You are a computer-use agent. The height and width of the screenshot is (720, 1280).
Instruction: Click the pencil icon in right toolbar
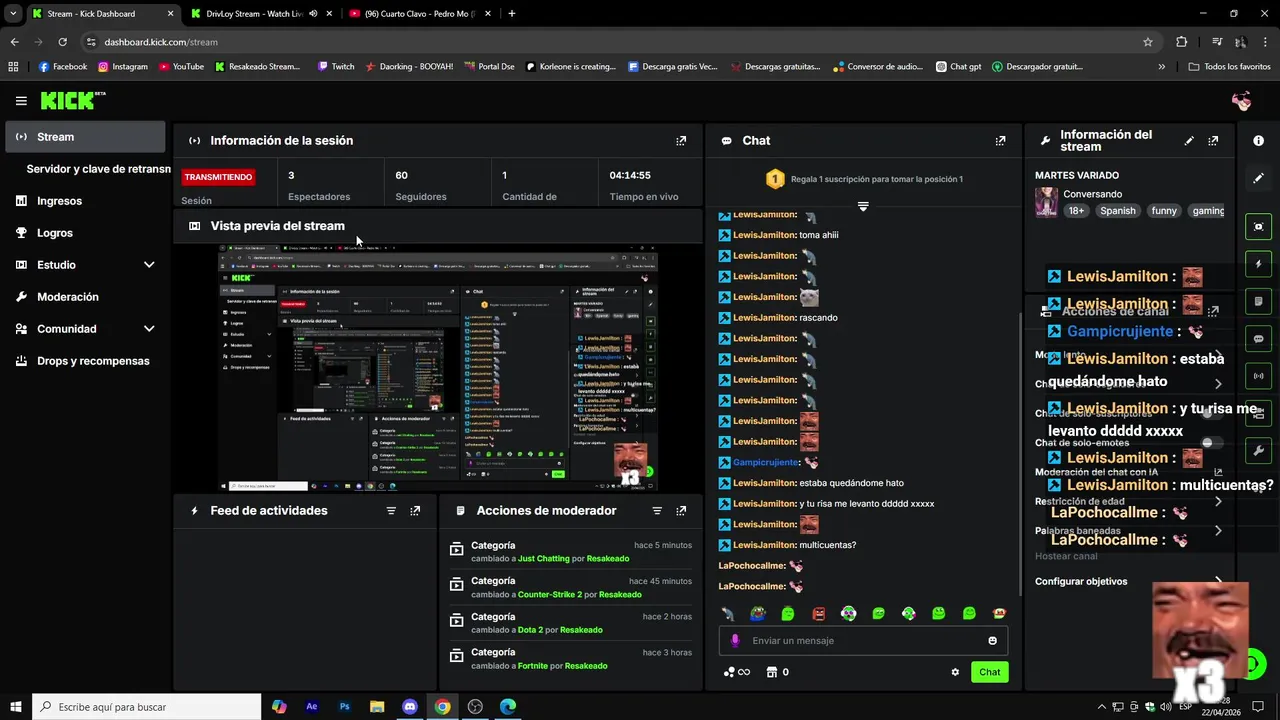click(x=1259, y=178)
